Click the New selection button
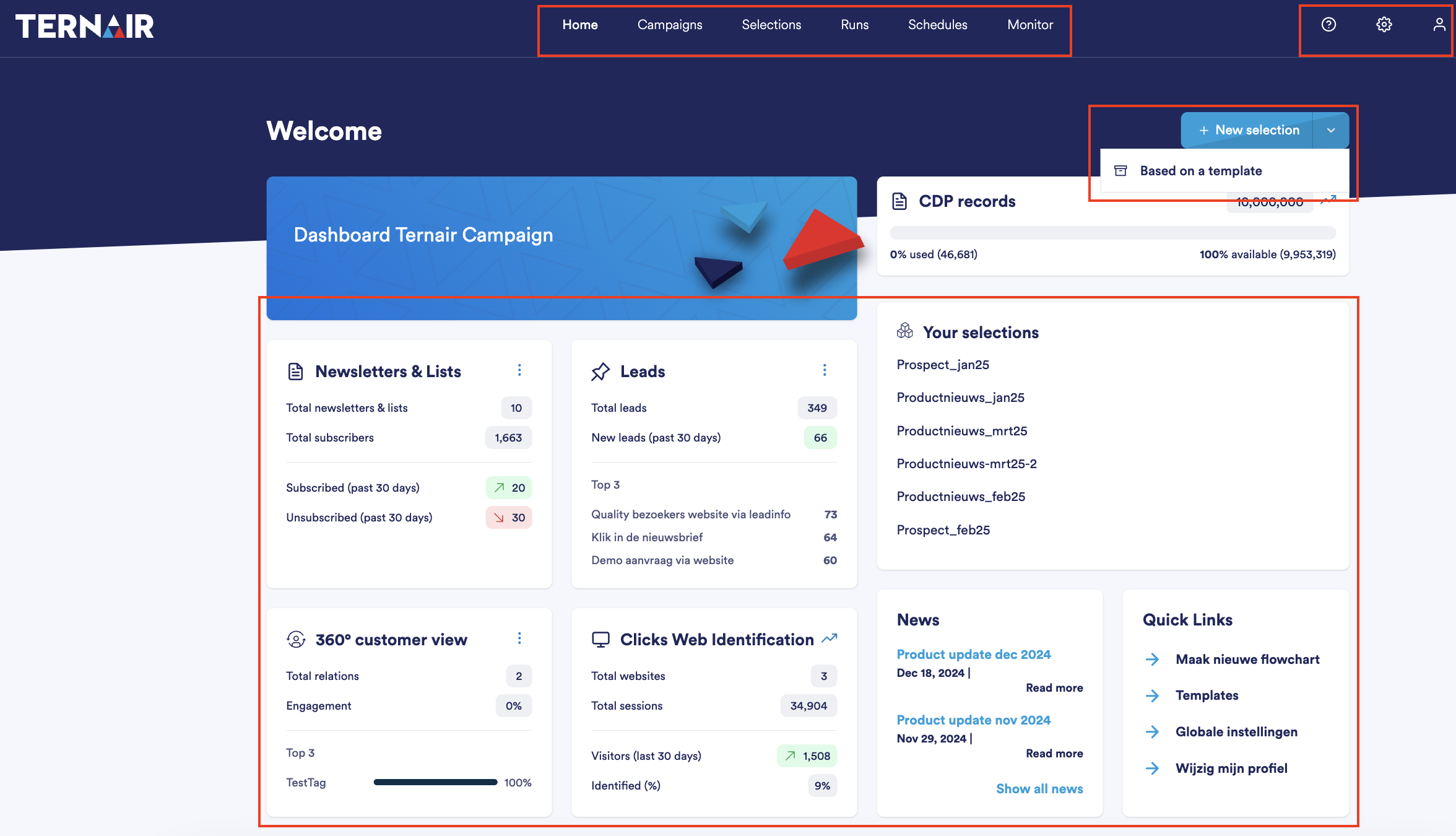 click(x=1247, y=130)
